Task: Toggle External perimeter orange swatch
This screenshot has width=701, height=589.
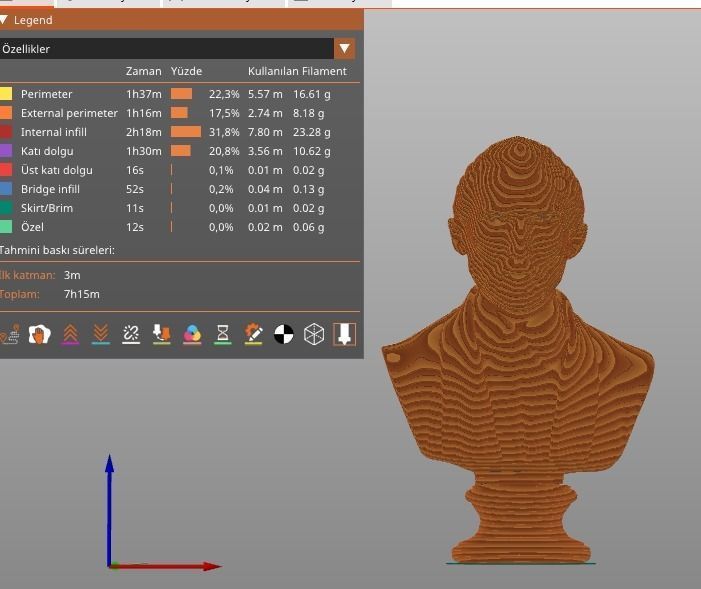Action: click(x=6, y=113)
